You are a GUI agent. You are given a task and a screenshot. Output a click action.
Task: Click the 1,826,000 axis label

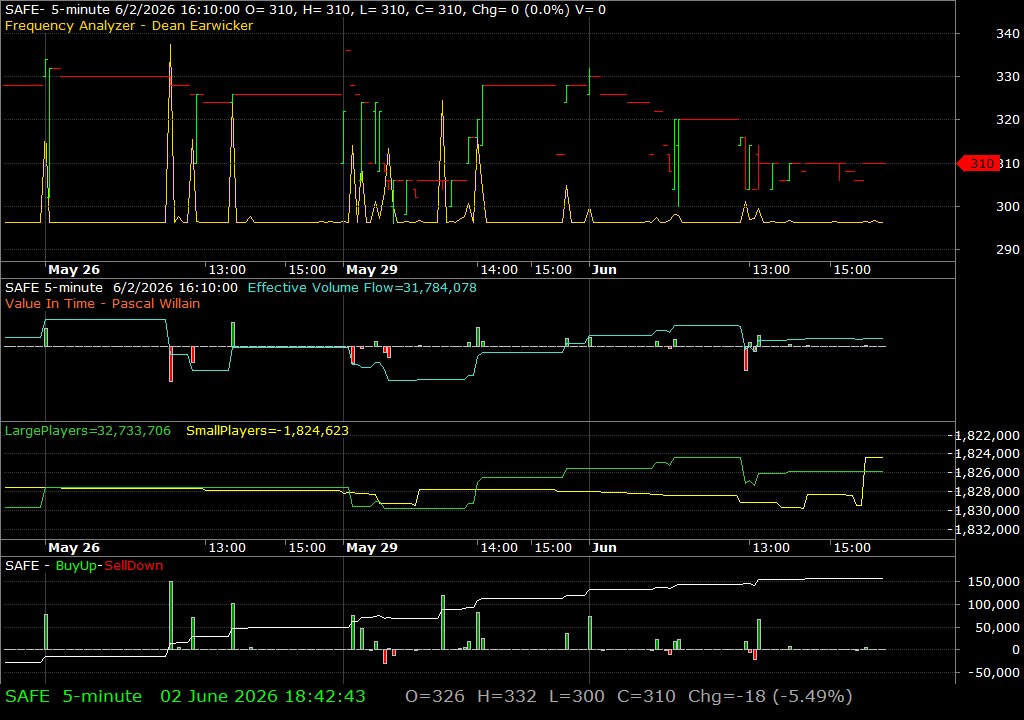click(987, 472)
